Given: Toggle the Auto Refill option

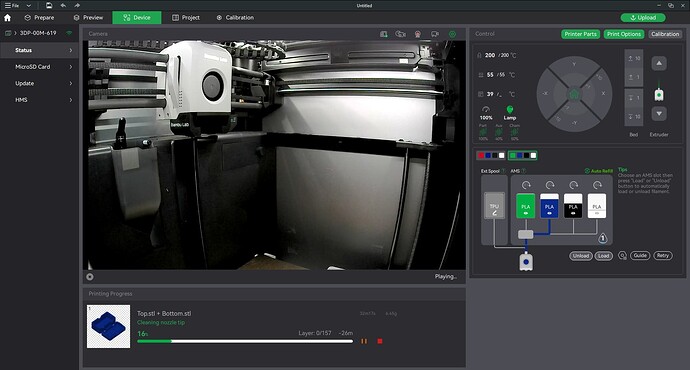Looking at the screenshot, I should click(598, 171).
